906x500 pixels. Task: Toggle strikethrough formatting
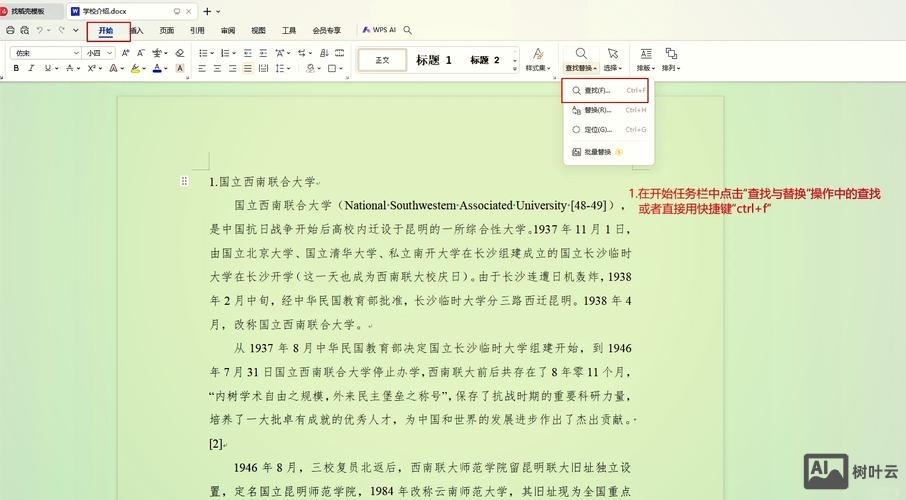pyautogui.click(x=69, y=68)
